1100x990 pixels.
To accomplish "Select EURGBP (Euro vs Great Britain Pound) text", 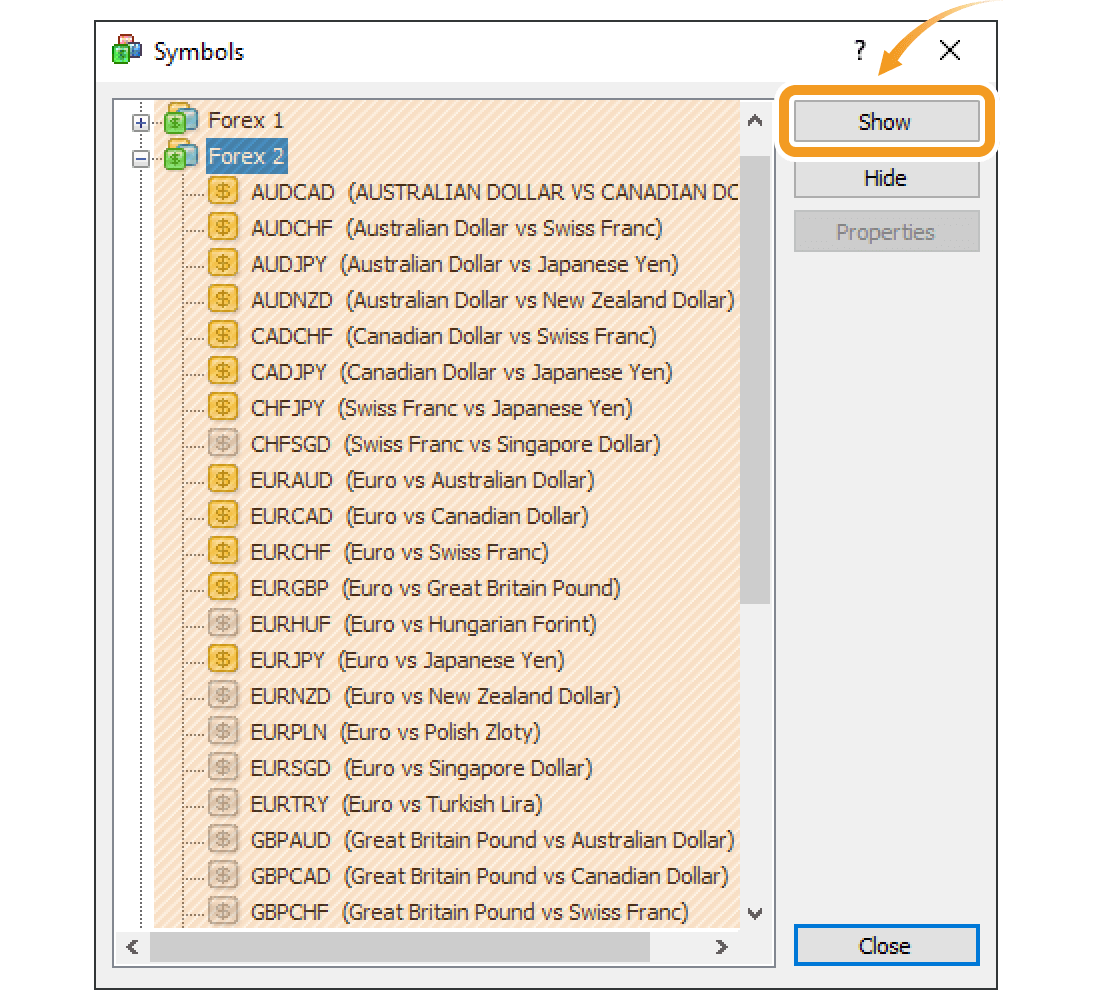I will point(436,588).
